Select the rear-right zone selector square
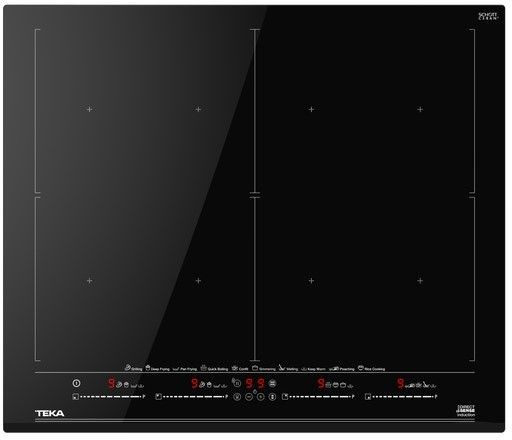The width and height of the screenshot is (512, 440). coord(285,397)
